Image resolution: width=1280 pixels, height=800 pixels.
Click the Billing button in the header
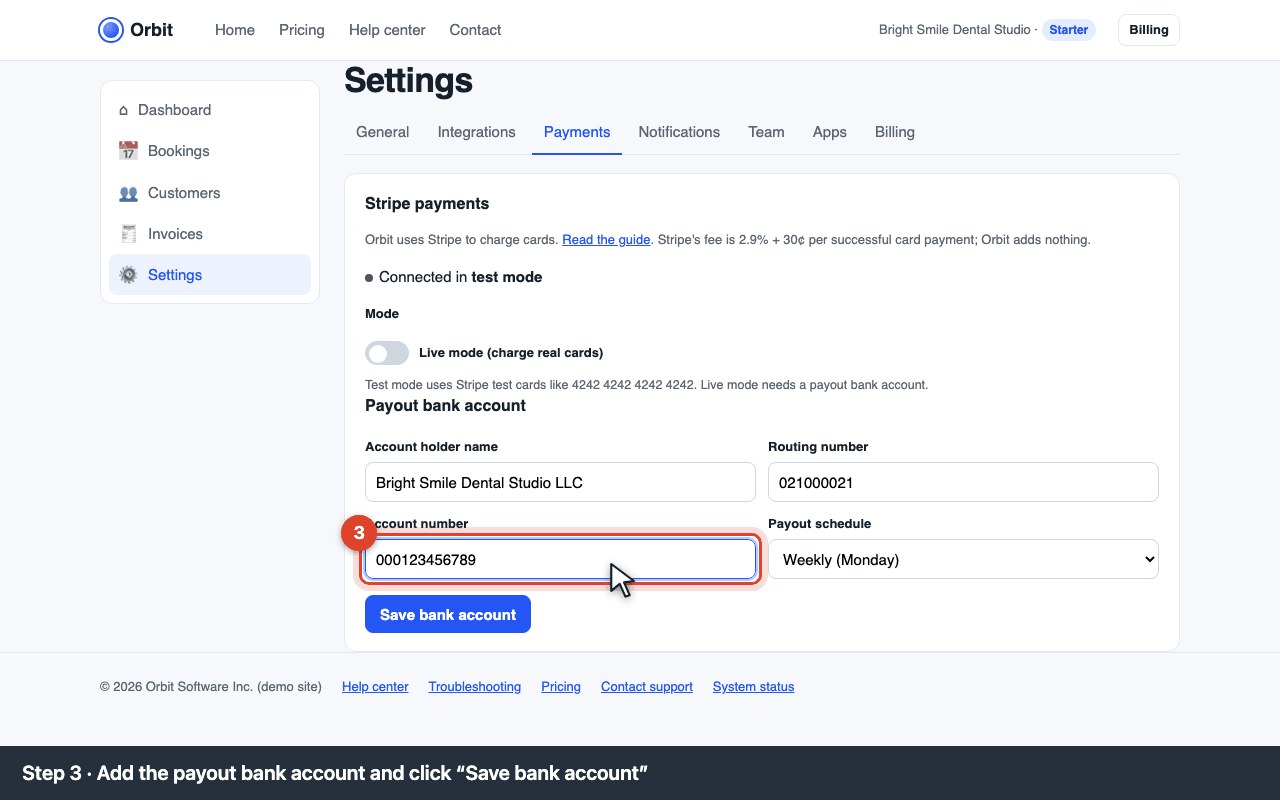tap(1149, 30)
